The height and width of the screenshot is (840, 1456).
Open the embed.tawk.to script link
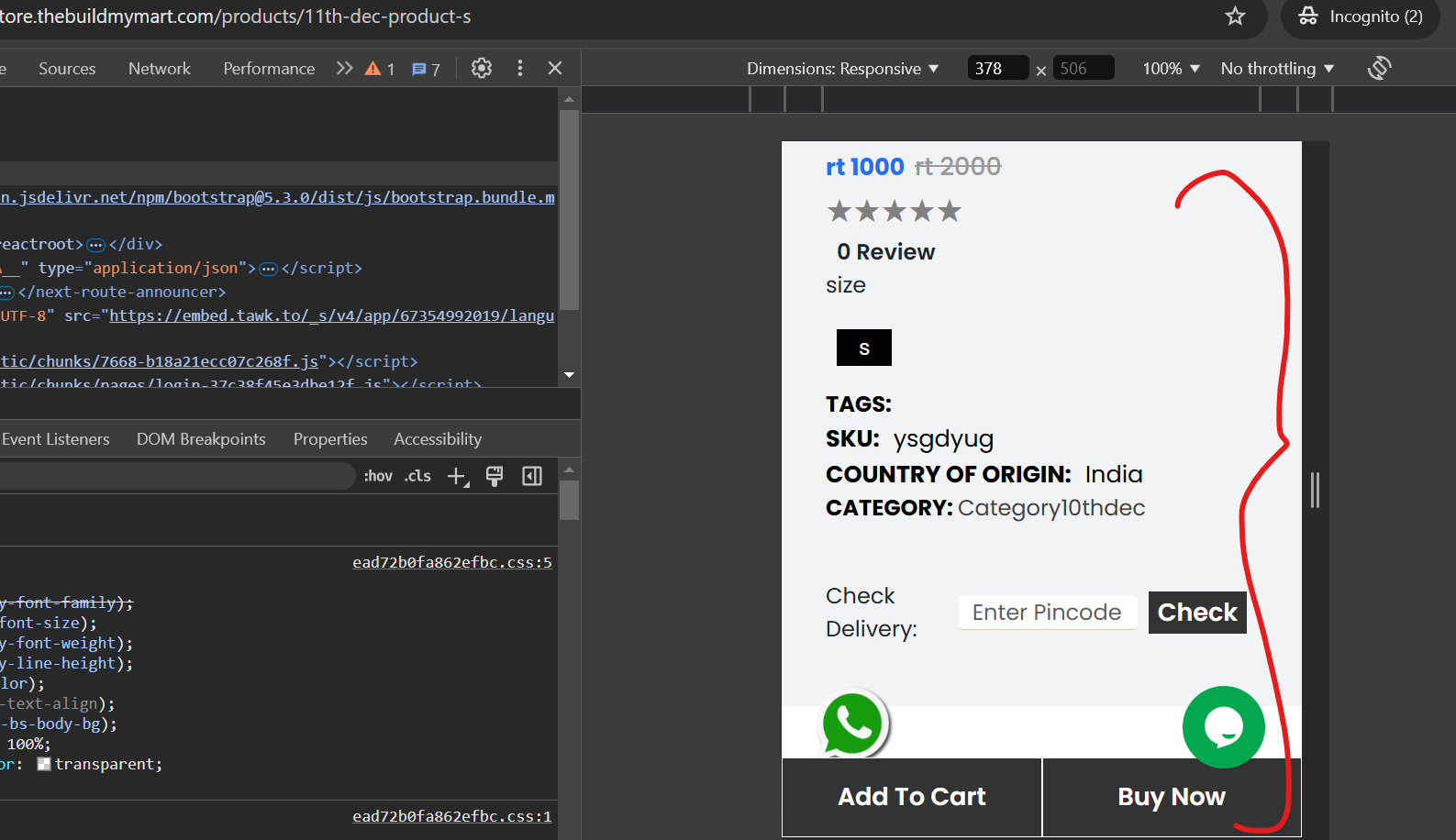pos(332,315)
